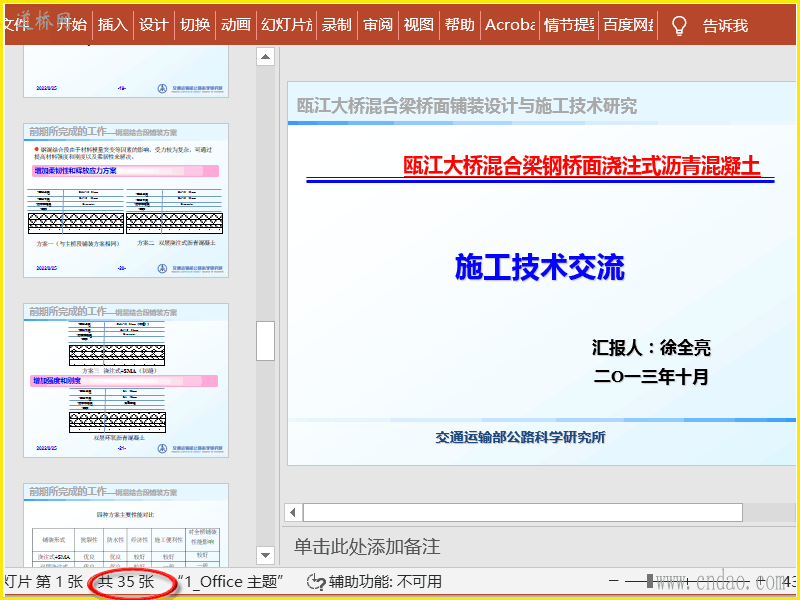Click the notes area 单击此处添加备注
Viewport: 800px width, 600px height.
(367, 546)
